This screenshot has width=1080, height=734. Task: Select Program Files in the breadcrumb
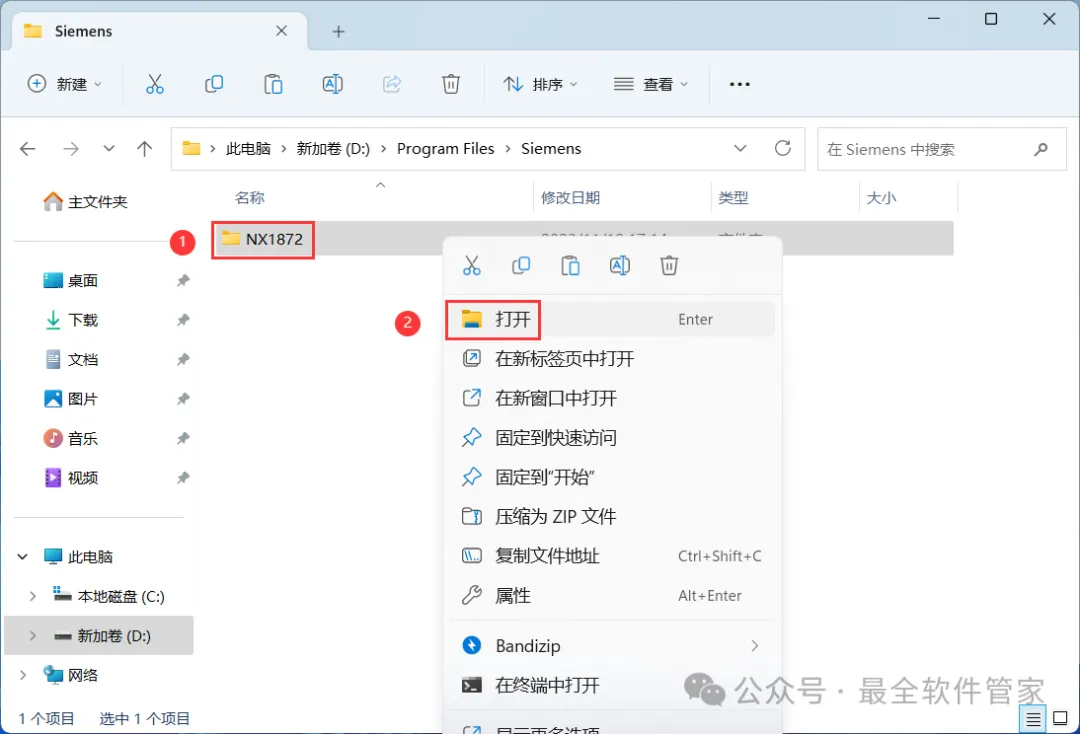446,149
